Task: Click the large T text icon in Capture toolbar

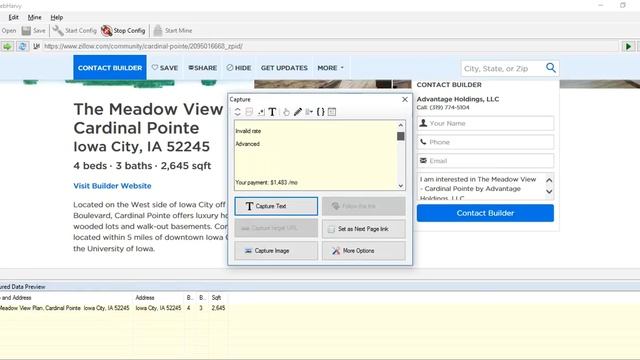Action: tap(272, 112)
